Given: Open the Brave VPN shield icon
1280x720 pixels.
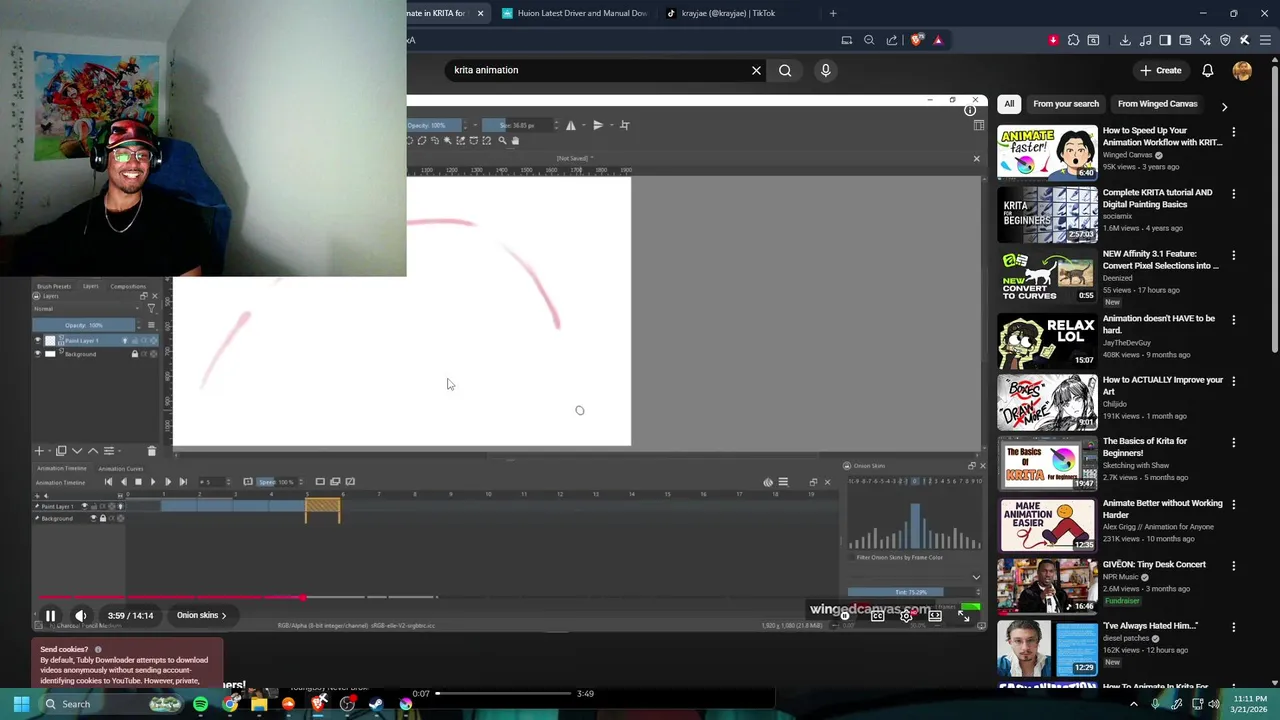Looking at the screenshot, I should coord(1225,40).
